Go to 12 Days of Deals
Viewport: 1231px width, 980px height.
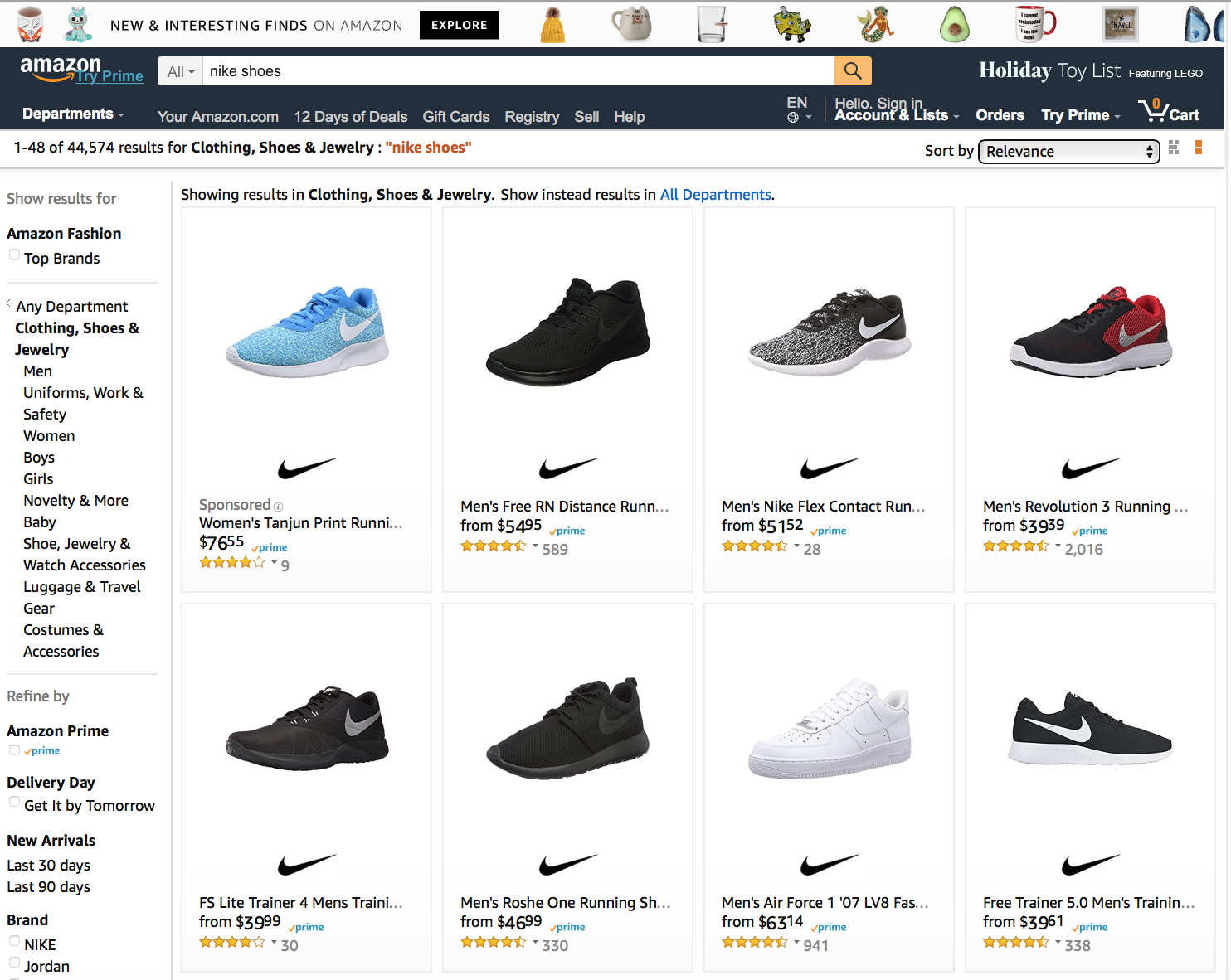pyautogui.click(x=350, y=117)
